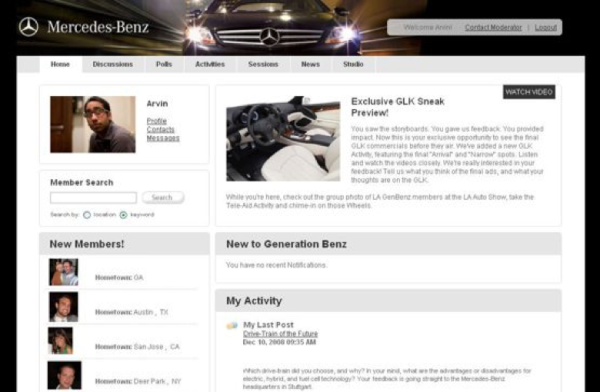Click the GLK interior preview image

pos(283,138)
